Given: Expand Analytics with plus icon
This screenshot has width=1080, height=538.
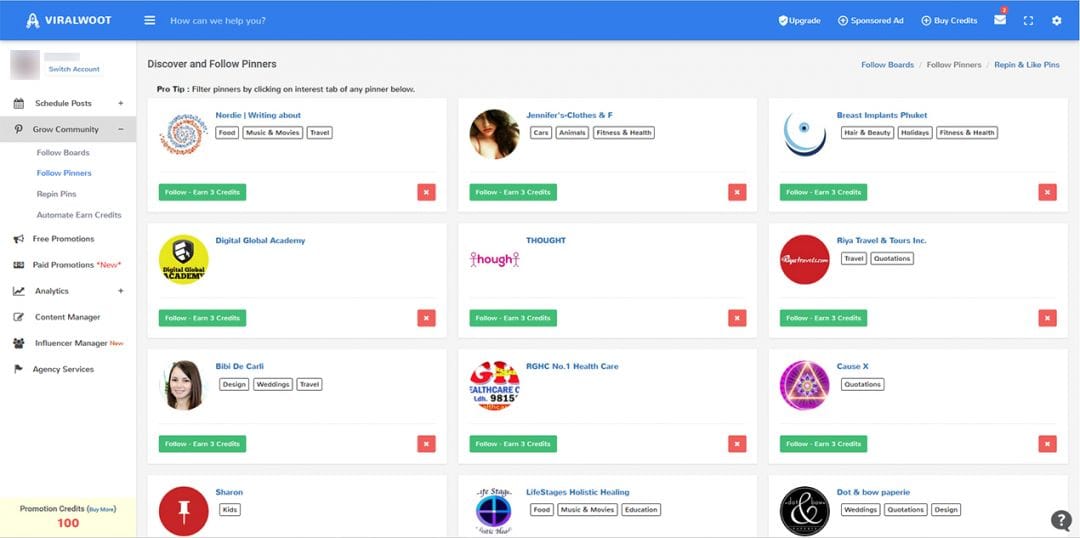Looking at the screenshot, I should pyautogui.click(x=121, y=291).
